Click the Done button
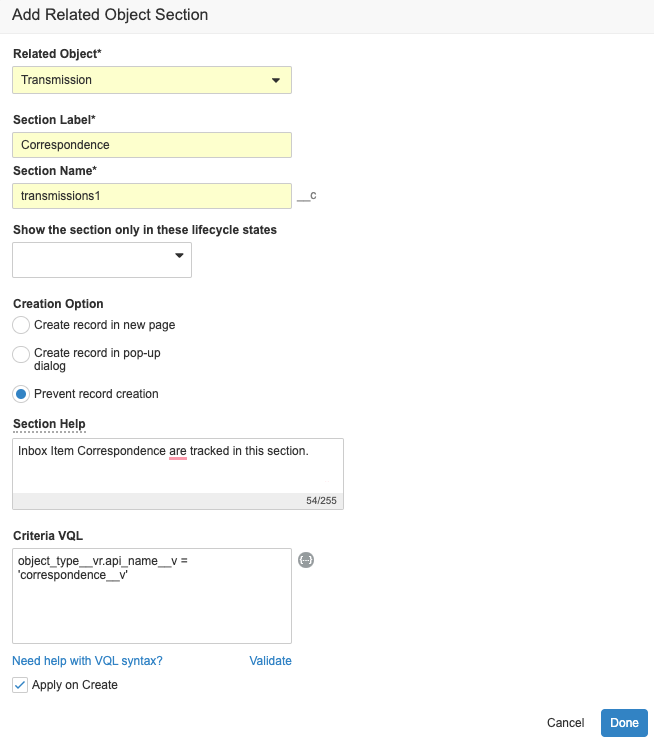654x740 pixels. coord(624,723)
